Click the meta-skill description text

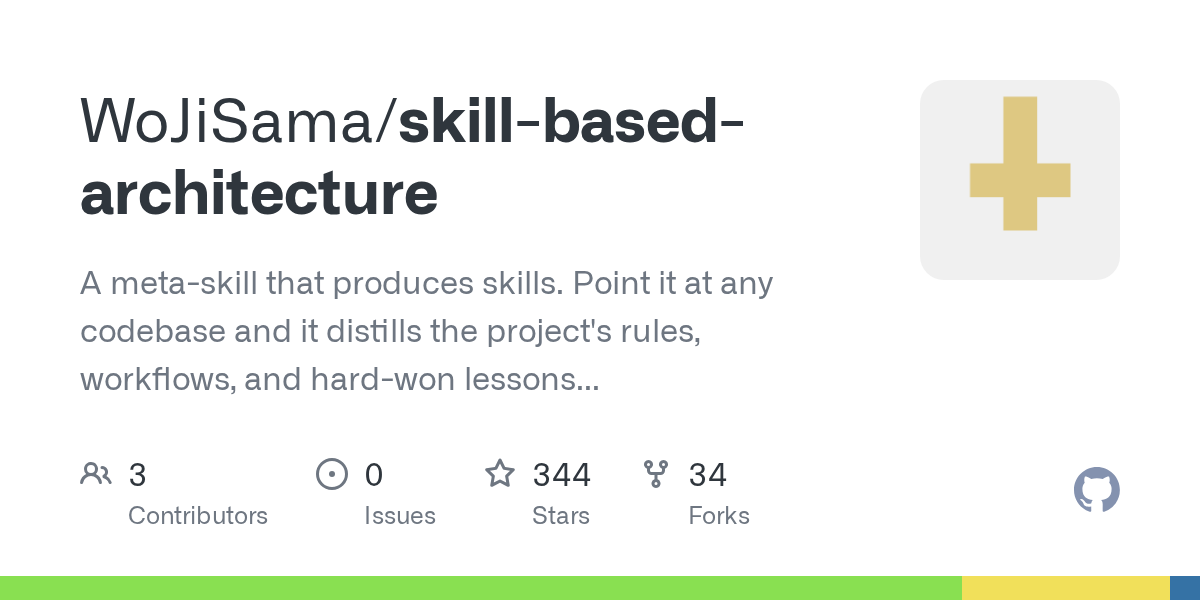(x=427, y=331)
